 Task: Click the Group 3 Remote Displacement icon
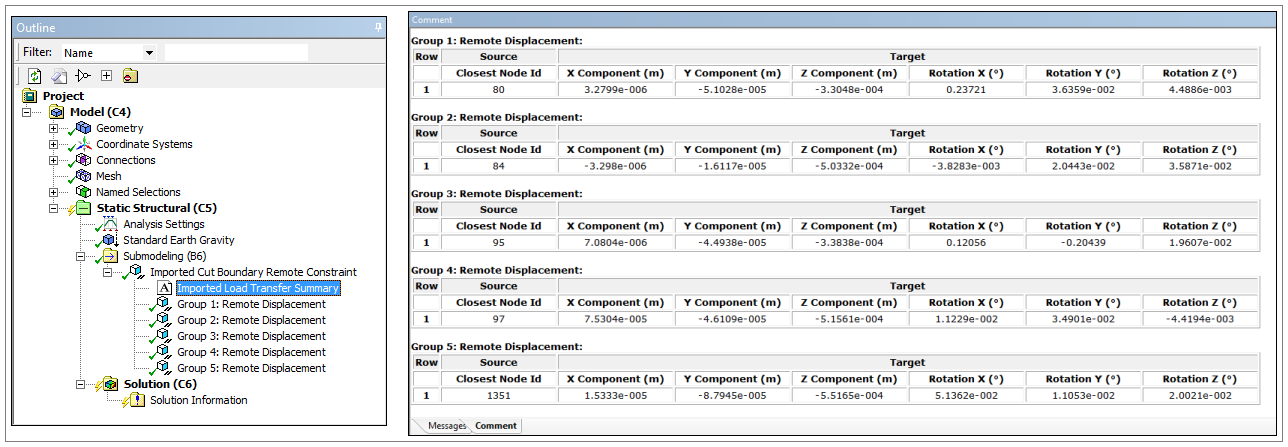coord(164,336)
